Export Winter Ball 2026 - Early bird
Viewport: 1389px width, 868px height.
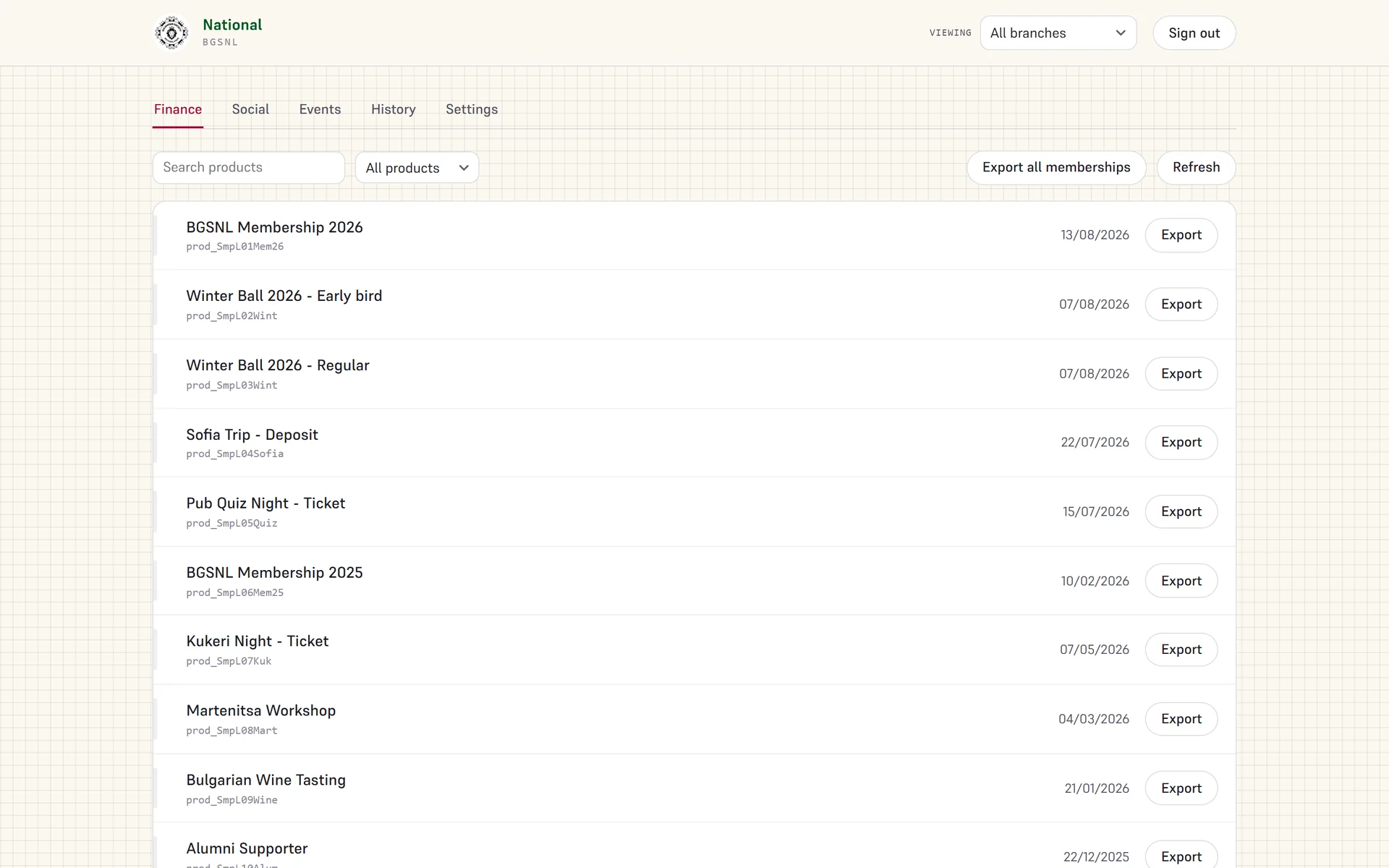[1181, 305]
